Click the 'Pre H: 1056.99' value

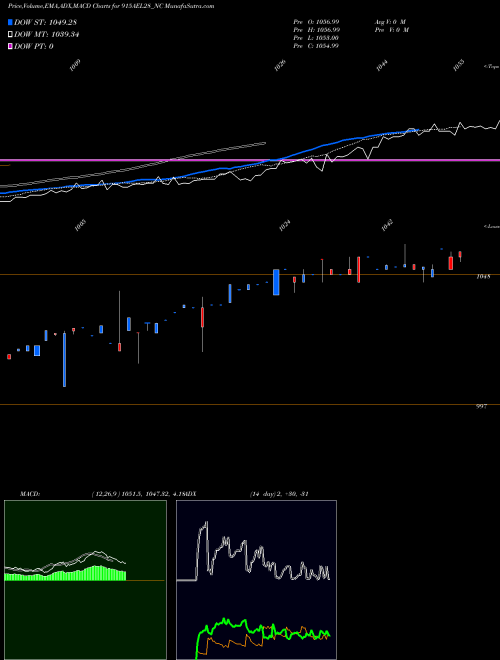(x=317, y=30)
